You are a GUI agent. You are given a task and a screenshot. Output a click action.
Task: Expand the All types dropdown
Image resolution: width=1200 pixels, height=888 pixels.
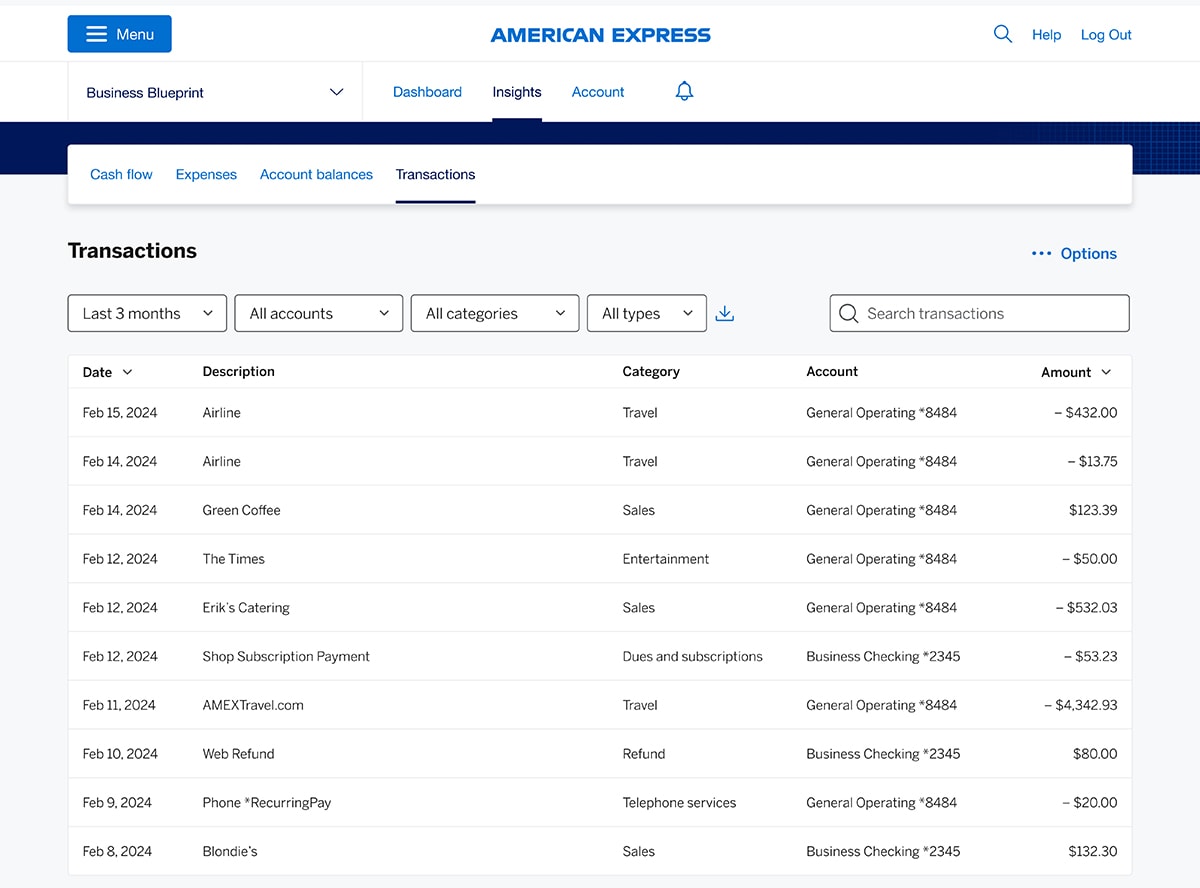[x=646, y=313]
